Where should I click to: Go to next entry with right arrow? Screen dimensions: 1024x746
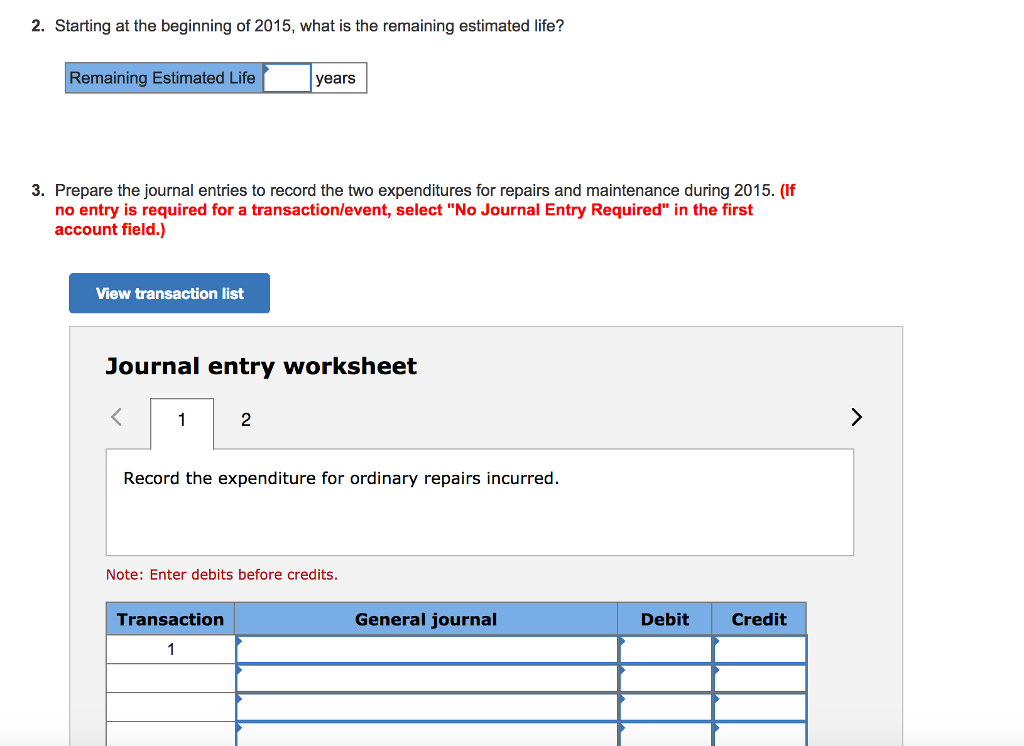click(x=856, y=417)
